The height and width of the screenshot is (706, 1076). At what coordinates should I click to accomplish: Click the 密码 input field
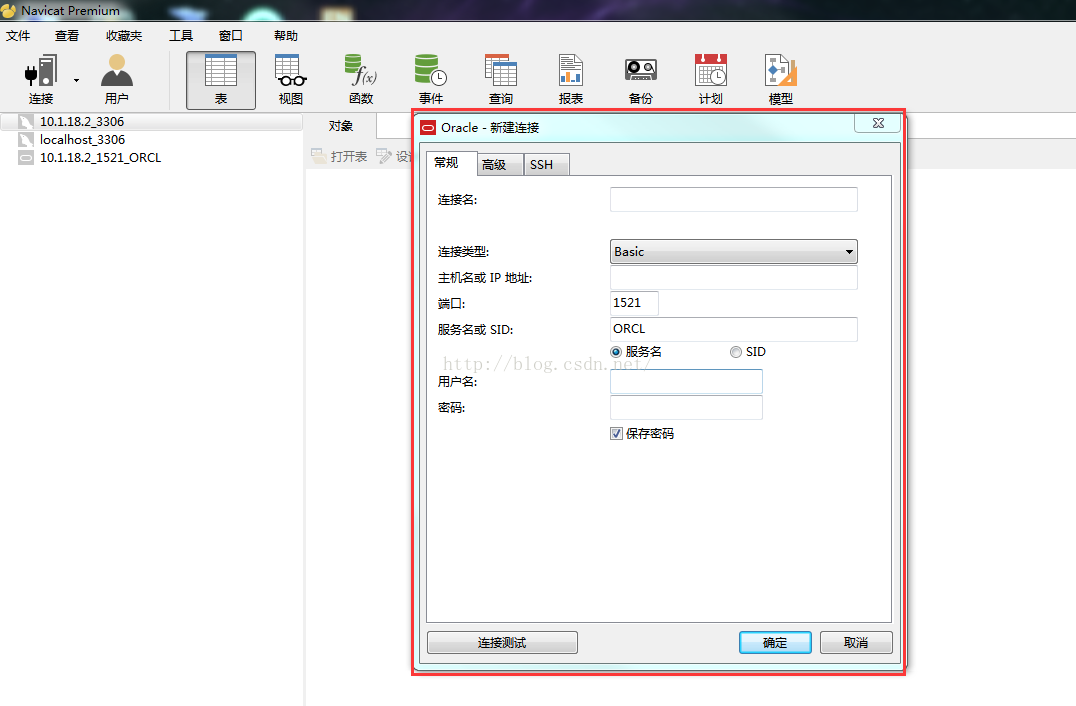pyautogui.click(x=686, y=408)
